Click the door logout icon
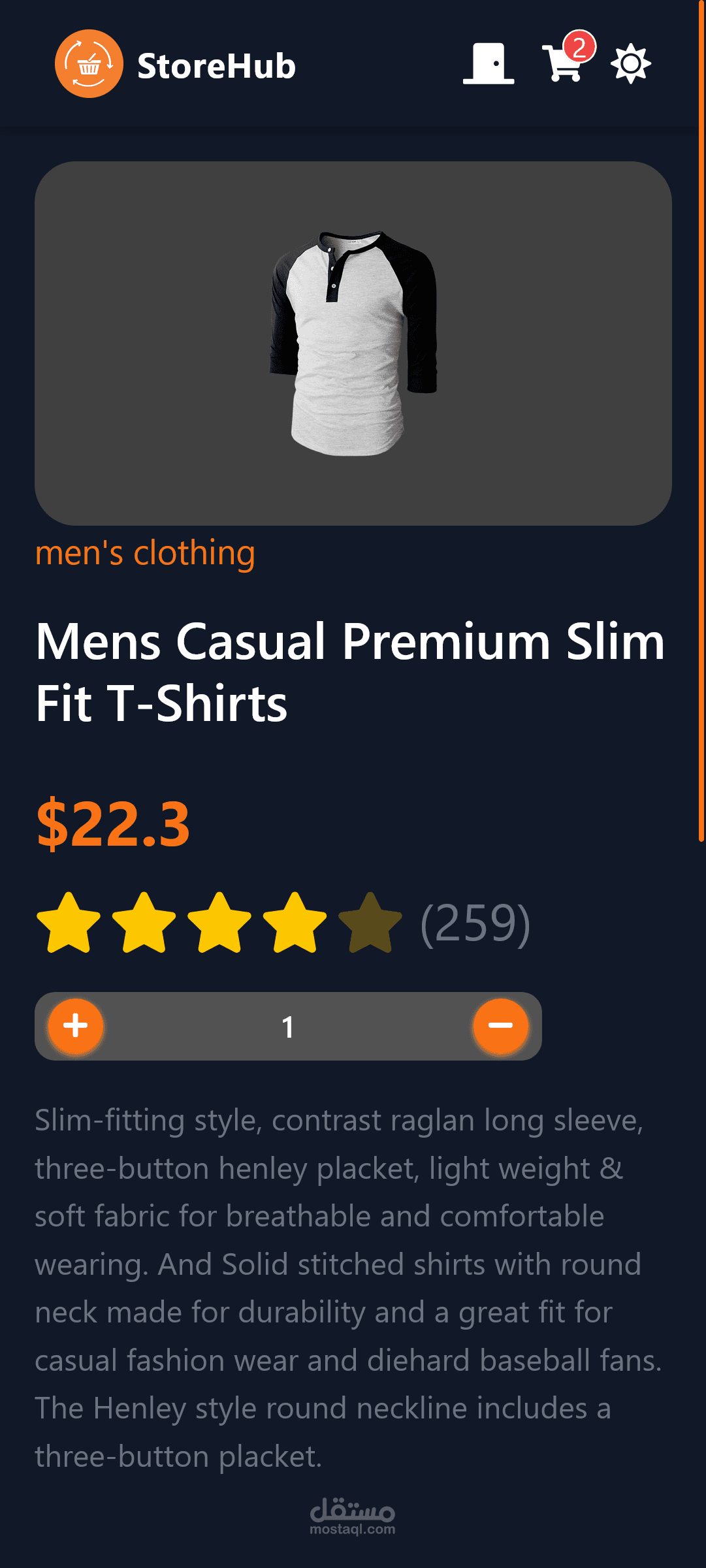Image resolution: width=706 pixels, height=1568 pixels. pyautogui.click(x=489, y=63)
